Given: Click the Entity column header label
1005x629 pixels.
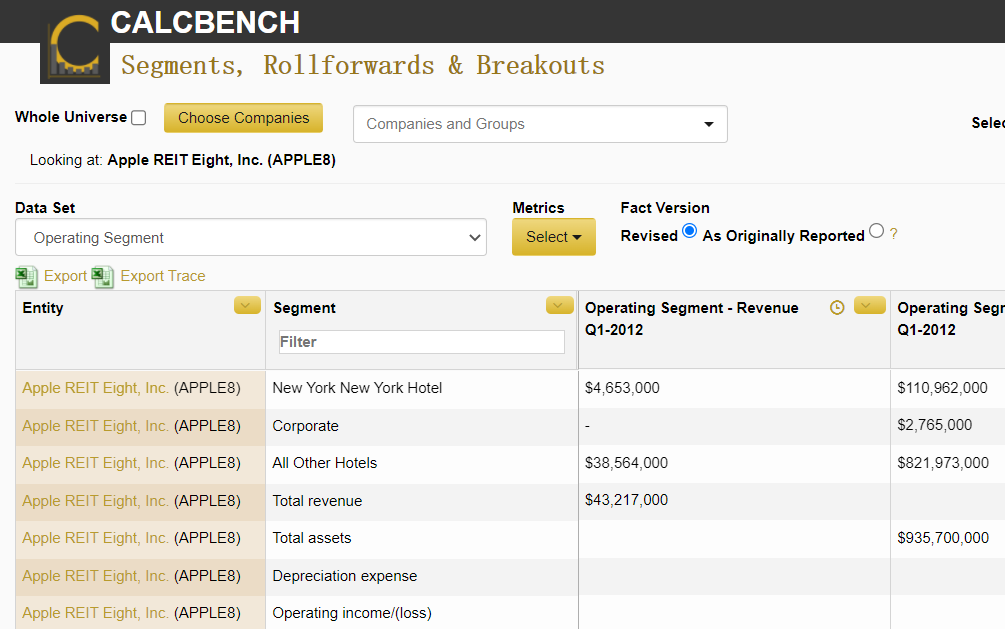Looking at the screenshot, I should (43, 308).
